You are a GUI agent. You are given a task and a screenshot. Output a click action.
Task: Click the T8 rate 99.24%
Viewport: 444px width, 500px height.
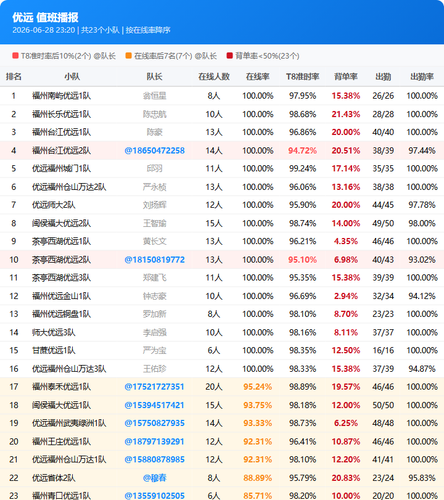(303, 169)
